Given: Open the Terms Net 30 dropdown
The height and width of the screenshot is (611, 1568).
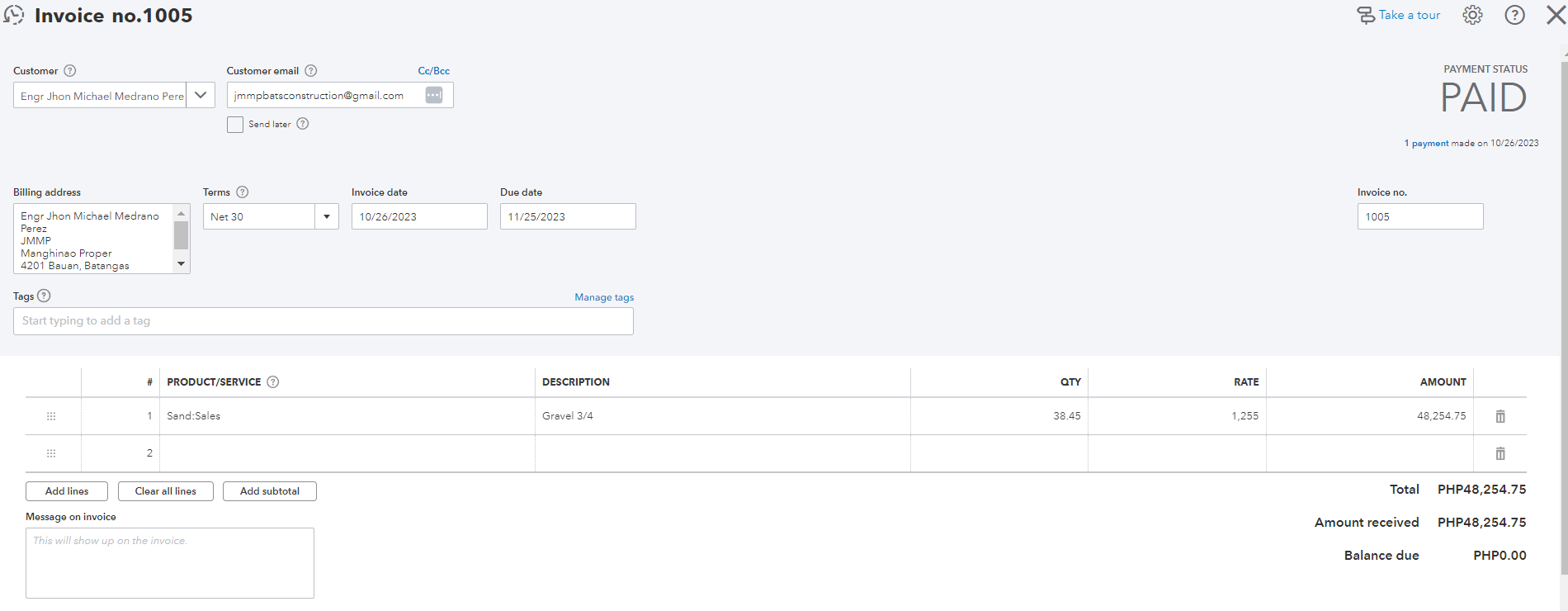Looking at the screenshot, I should (x=327, y=217).
